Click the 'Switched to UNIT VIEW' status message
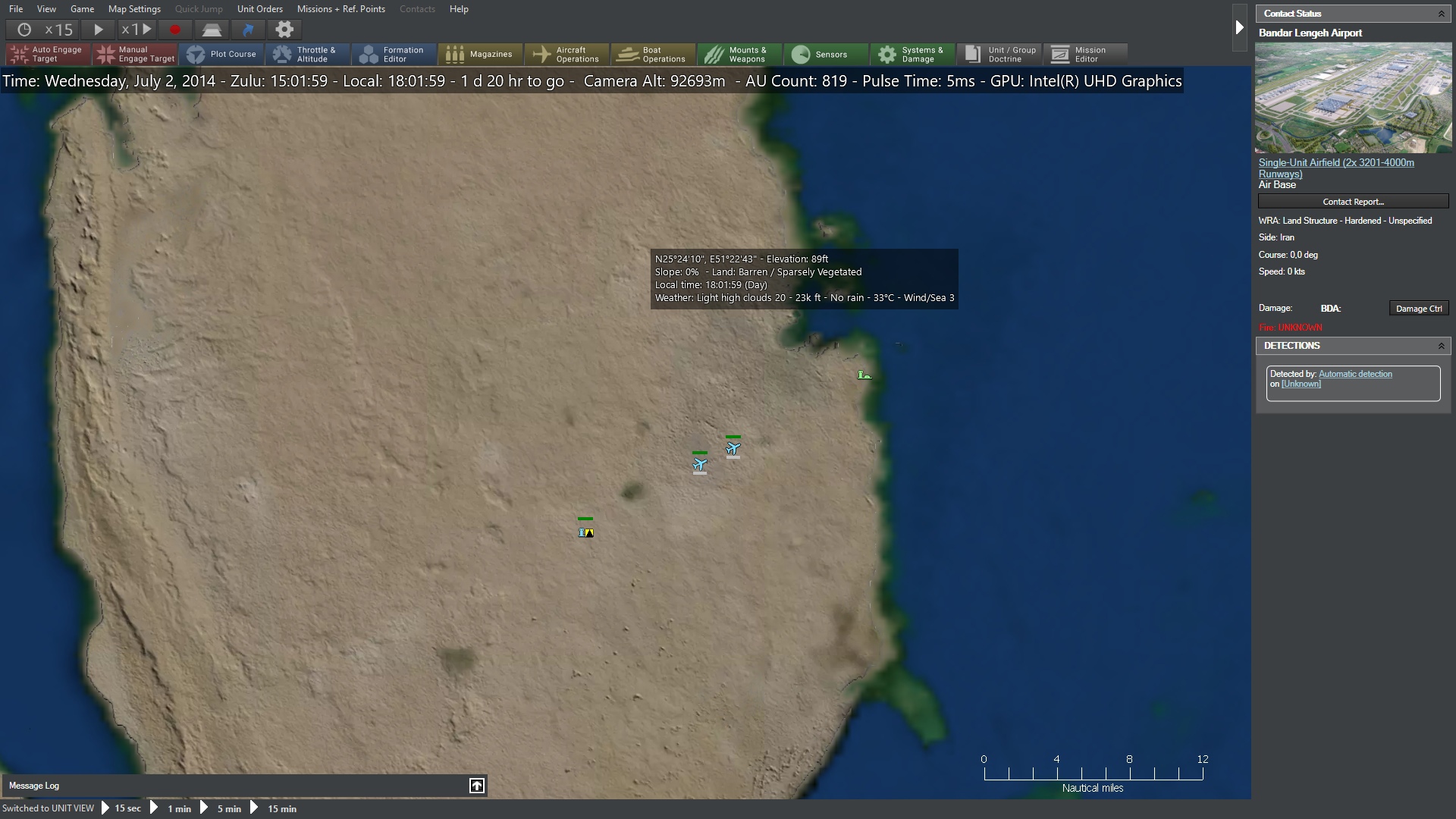This screenshot has height=819, width=1456. click(x=49, y=808)
